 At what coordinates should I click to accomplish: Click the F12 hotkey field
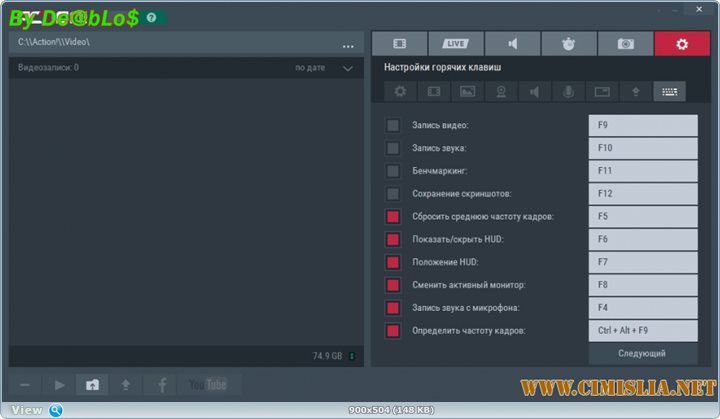[643, 193]
